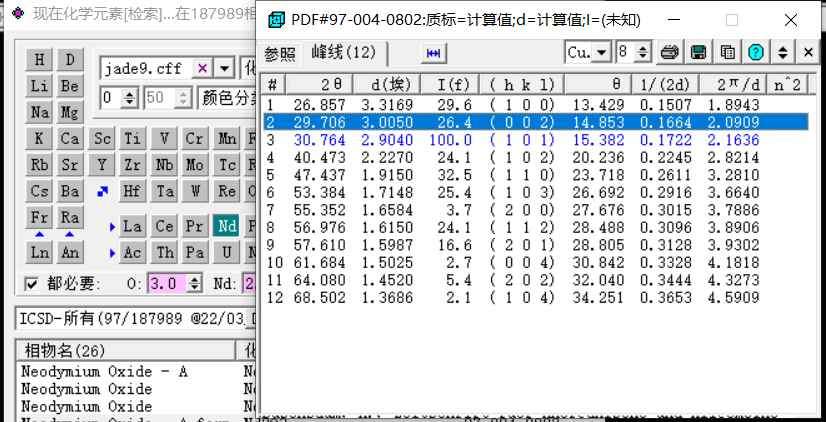Click the Nd: count input field

point(249,284)
